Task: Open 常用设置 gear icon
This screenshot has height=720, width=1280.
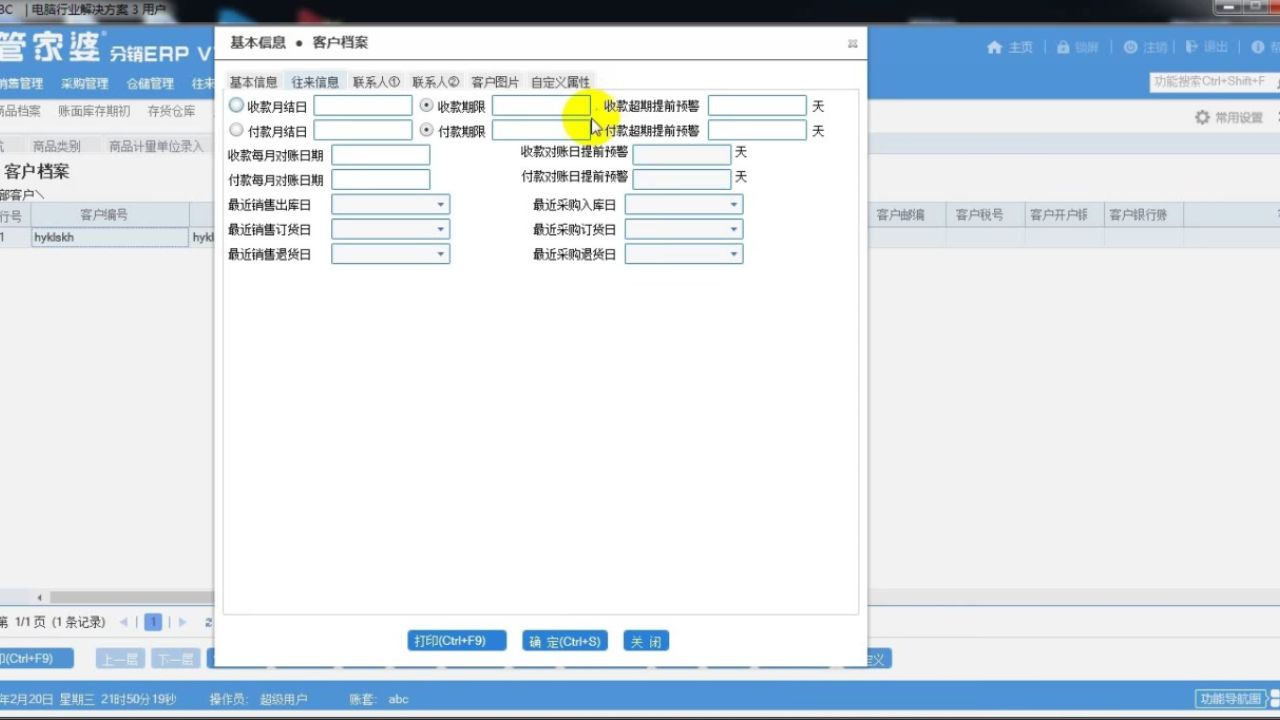Action: coord(1202,117)
